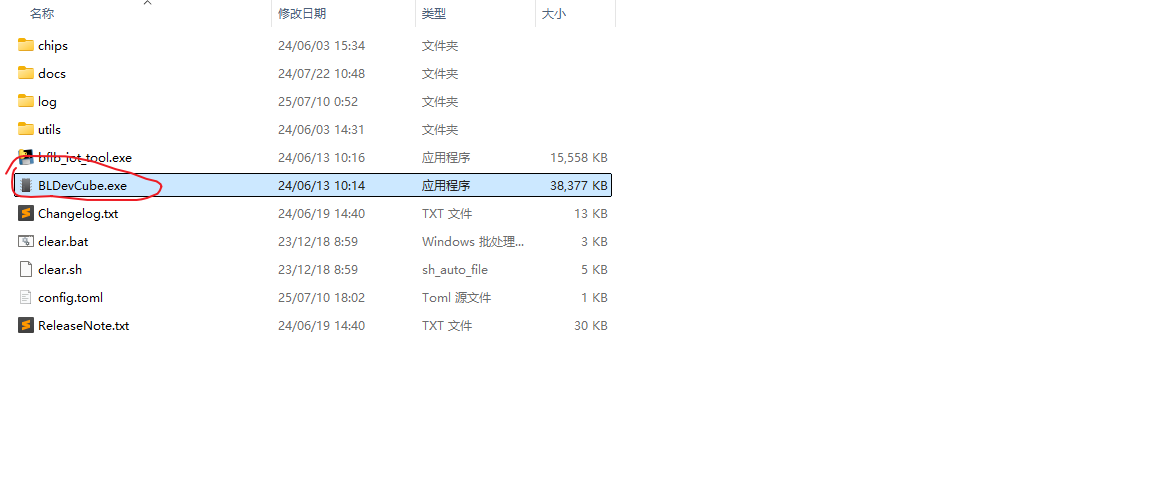The height and width of the screenshot is (477, 1149).
Task: Select the log folder icon
Action: (x=26, y=101)
